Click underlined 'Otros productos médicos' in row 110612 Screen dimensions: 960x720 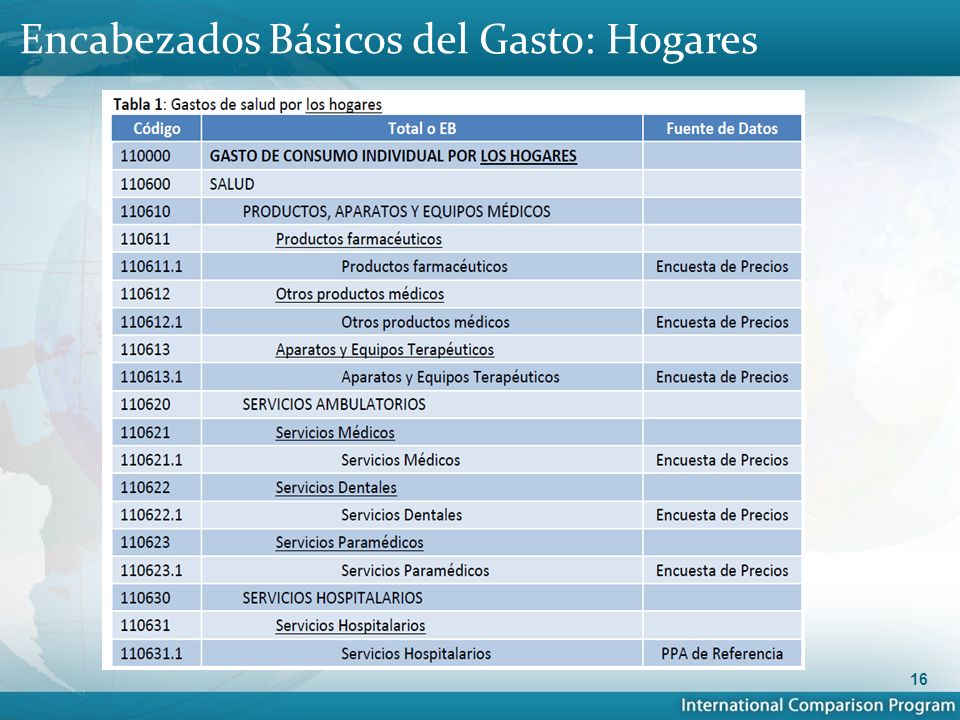tap(359, 294)
